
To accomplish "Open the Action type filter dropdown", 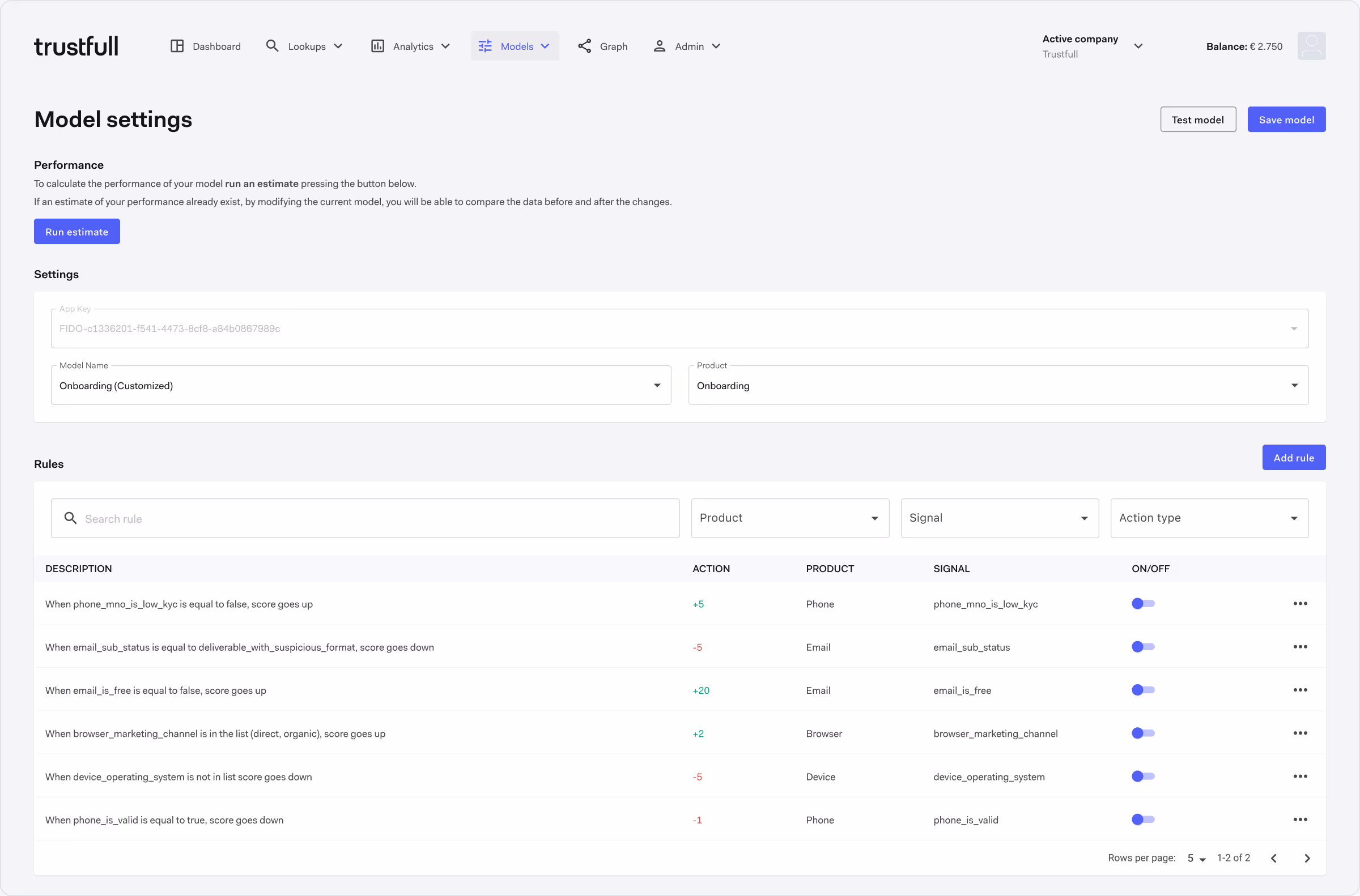I will coord(1209,518).
